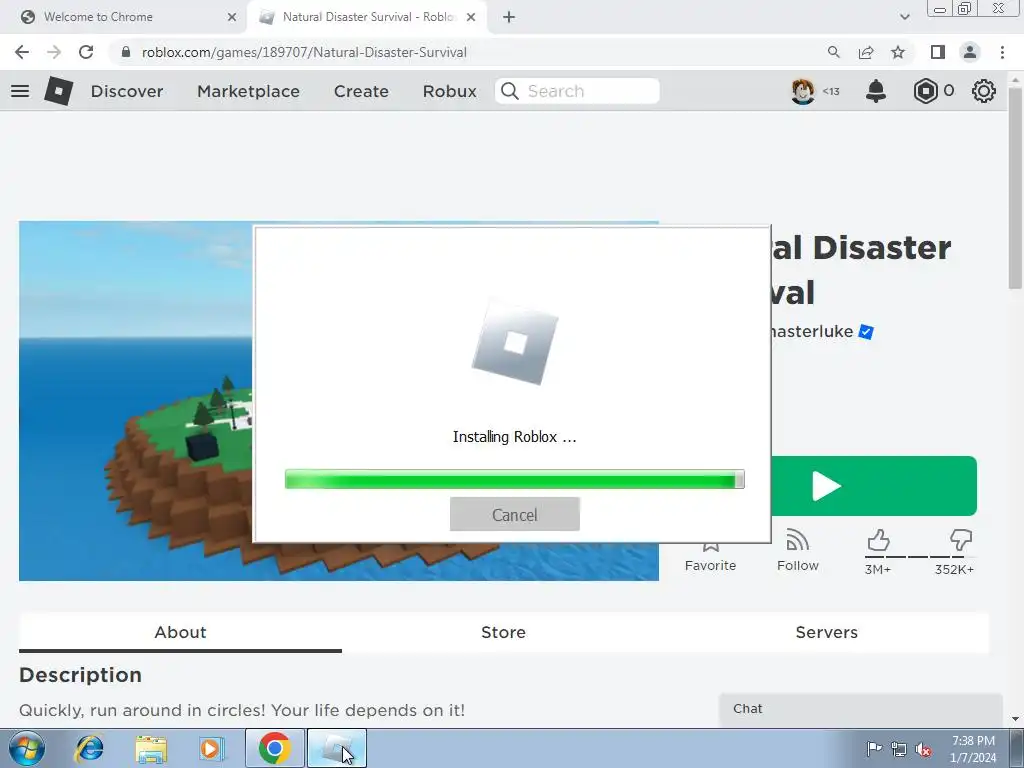Image resolution: width=1024 pixels, height=768 pixels.
Task: Open the Robux page
Action: (x=449, y=91)
